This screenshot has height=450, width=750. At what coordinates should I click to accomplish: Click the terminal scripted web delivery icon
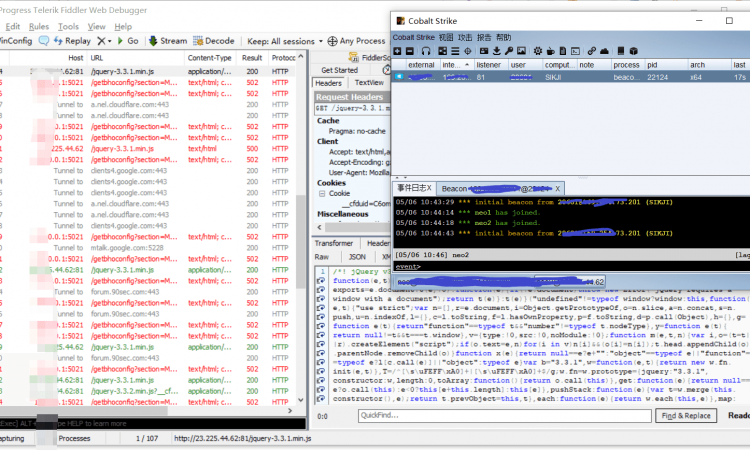click(x=575, y=51)
